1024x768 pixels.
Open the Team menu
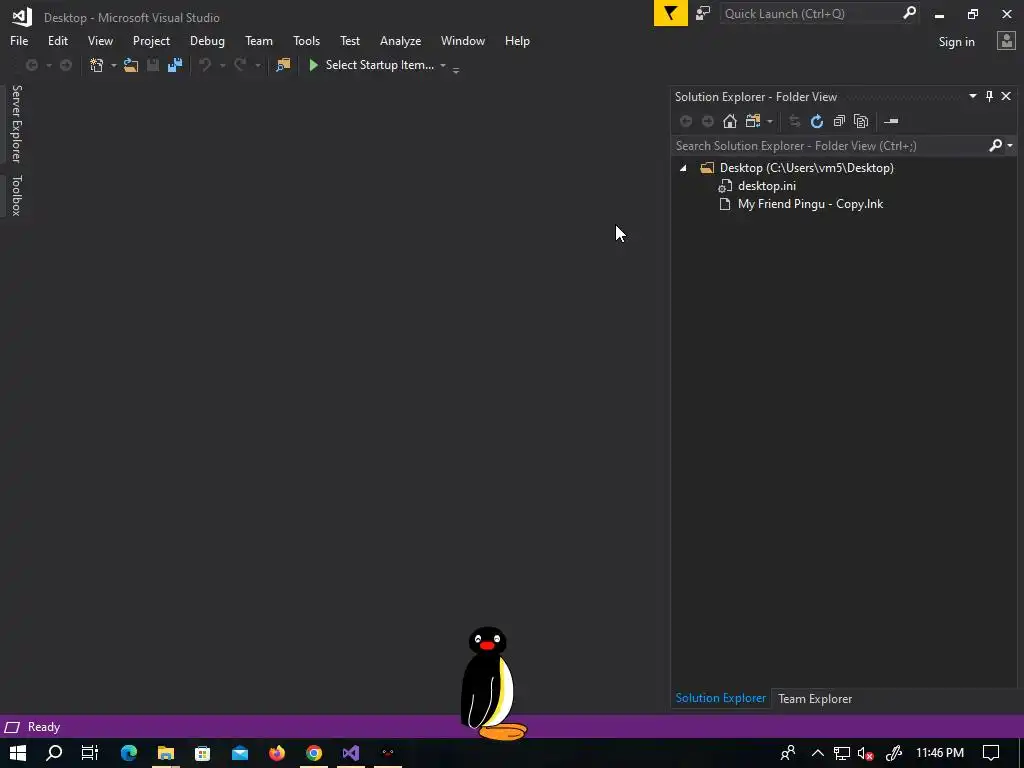259,41
